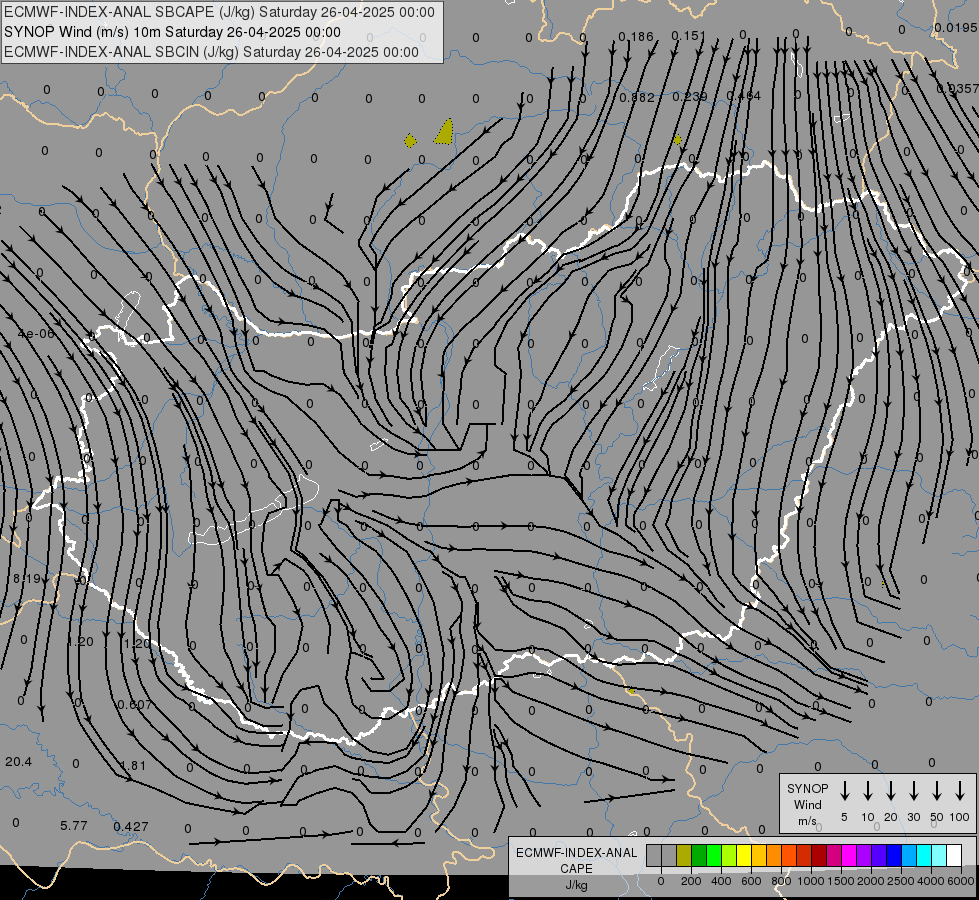Click the 10 m/s wind arrow in the SYNOP legend
The image size is (979, 900).
point(868,791)
